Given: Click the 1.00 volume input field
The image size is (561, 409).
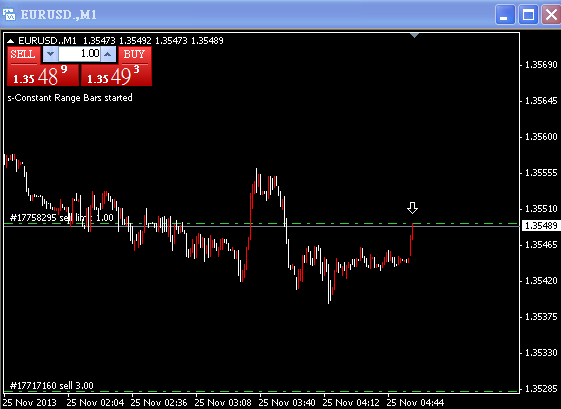Looking at the screenshot, I should point(79,54).
